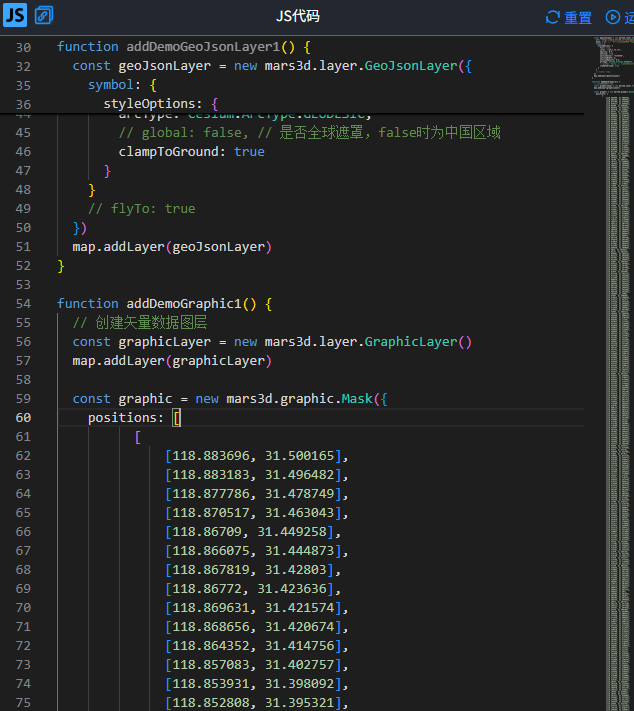Click the copy code icon
The height and width of the screenshot is (711, 634).
click(x=44, y=15)
